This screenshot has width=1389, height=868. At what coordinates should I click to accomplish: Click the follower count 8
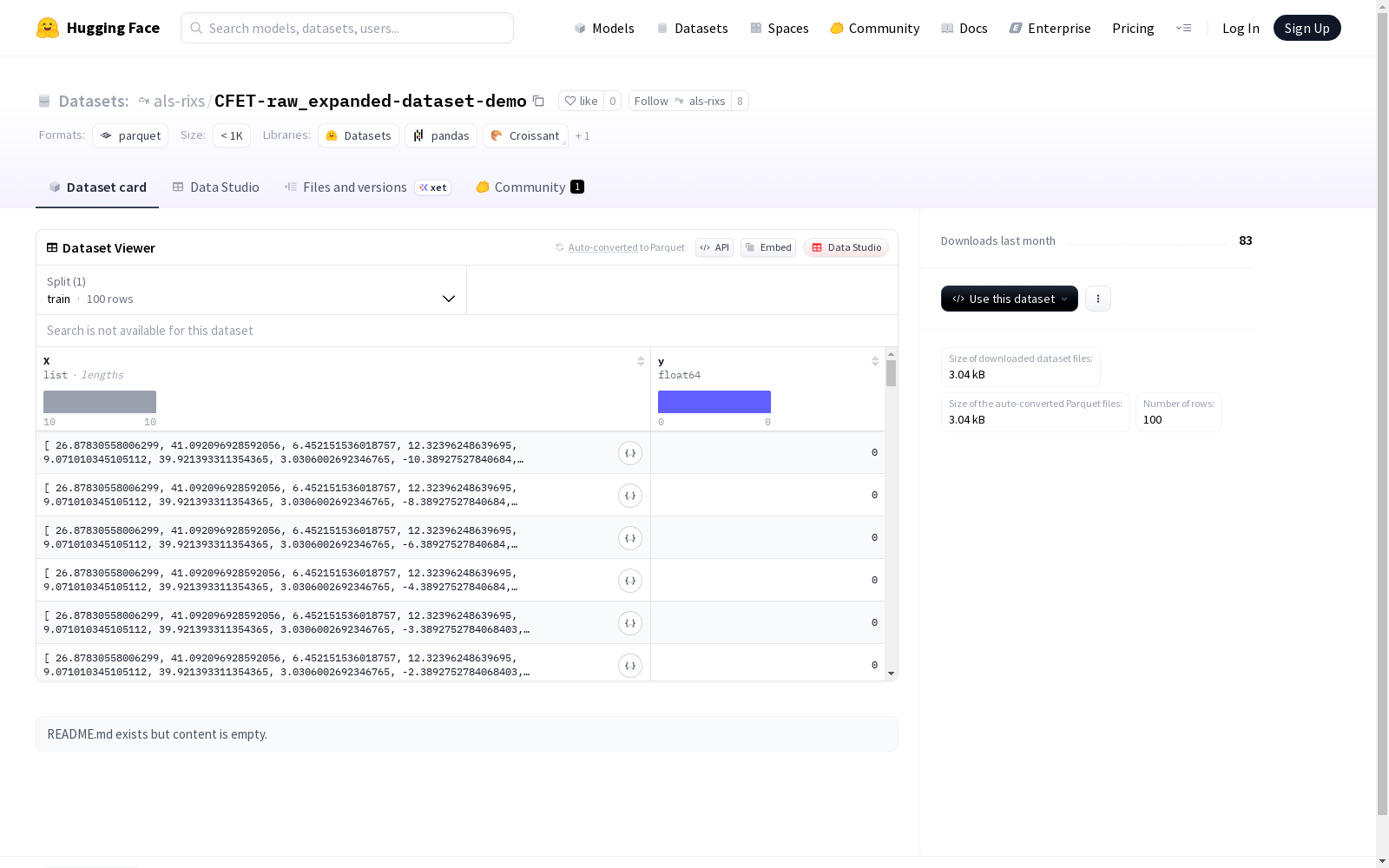point(740,101)
